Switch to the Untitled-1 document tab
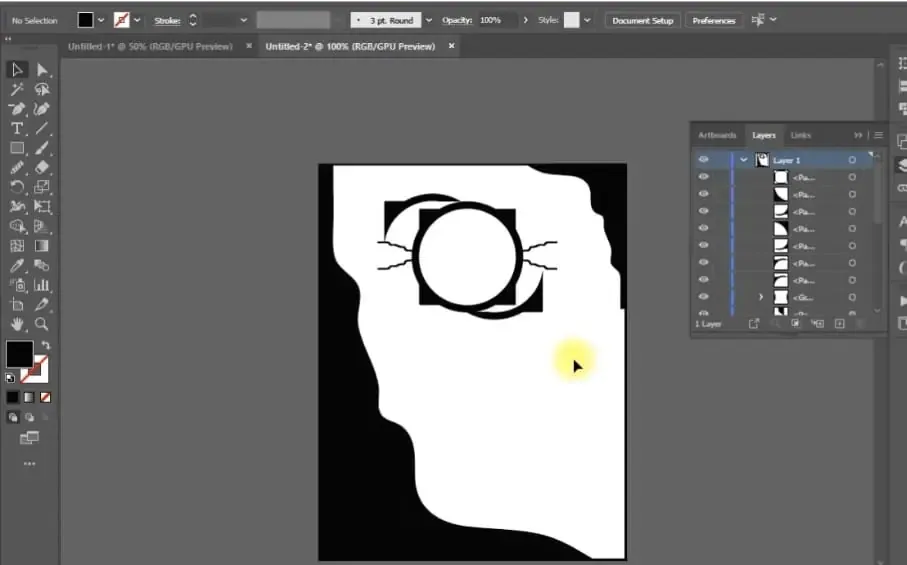This screenshot has width=907, height=565. point(150,46)
